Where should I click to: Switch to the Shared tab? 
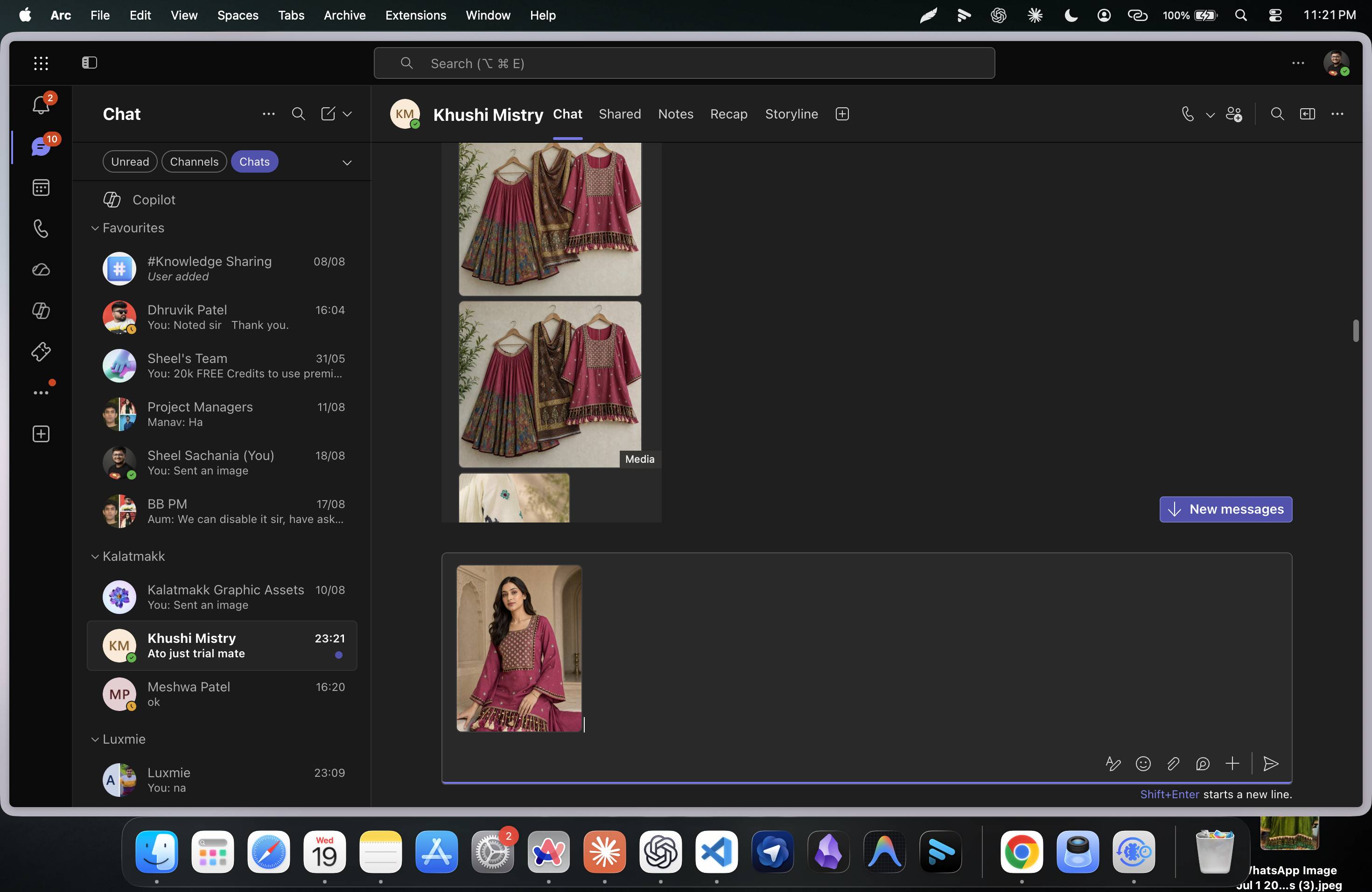pos(620,114)
